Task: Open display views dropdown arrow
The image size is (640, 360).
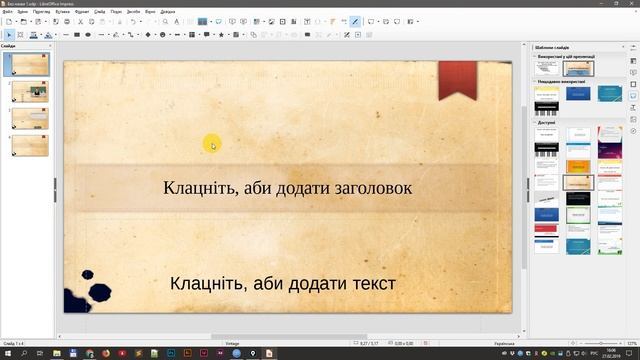Action: click(x=211, y=22)
